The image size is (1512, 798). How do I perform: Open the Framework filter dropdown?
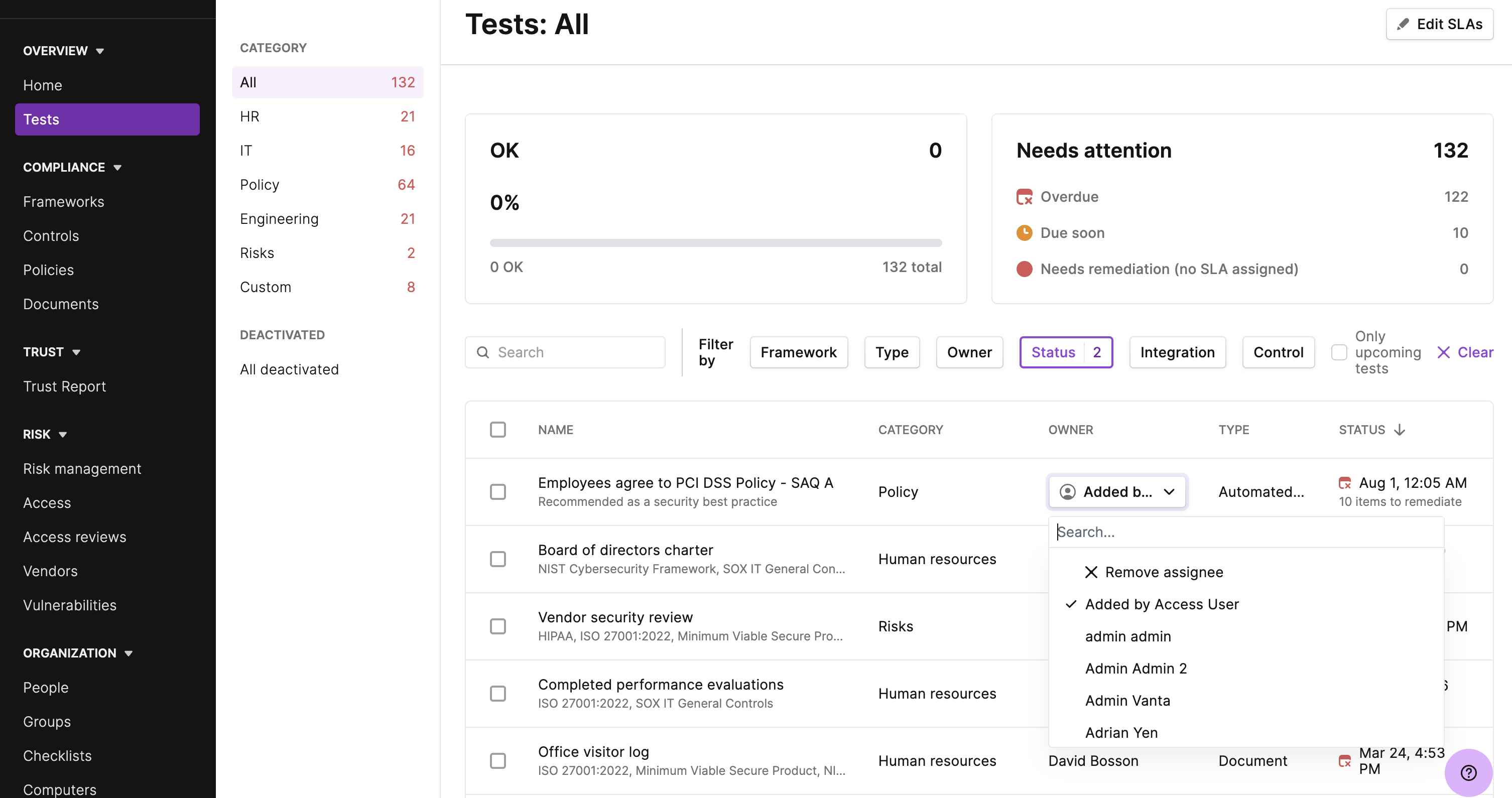798,352
